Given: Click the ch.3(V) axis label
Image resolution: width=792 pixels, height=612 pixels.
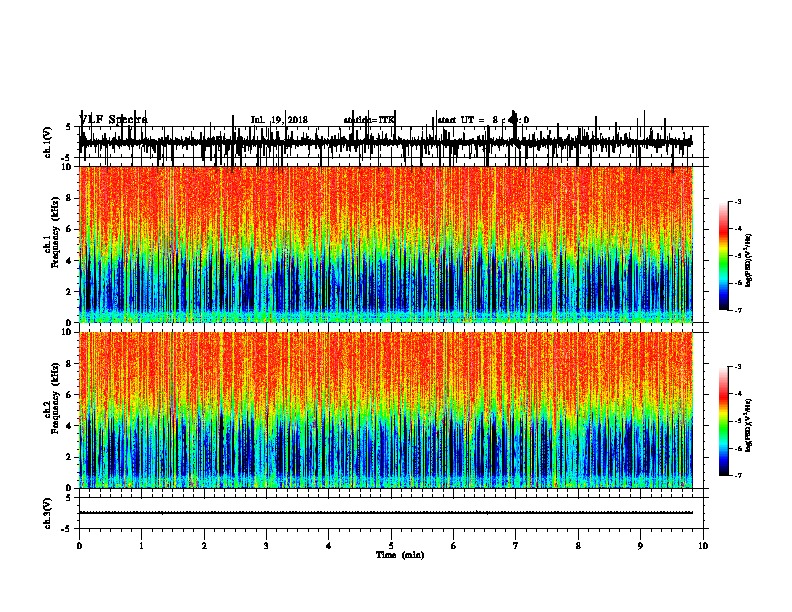Looking at the screenshot, I should coord(47,513).
